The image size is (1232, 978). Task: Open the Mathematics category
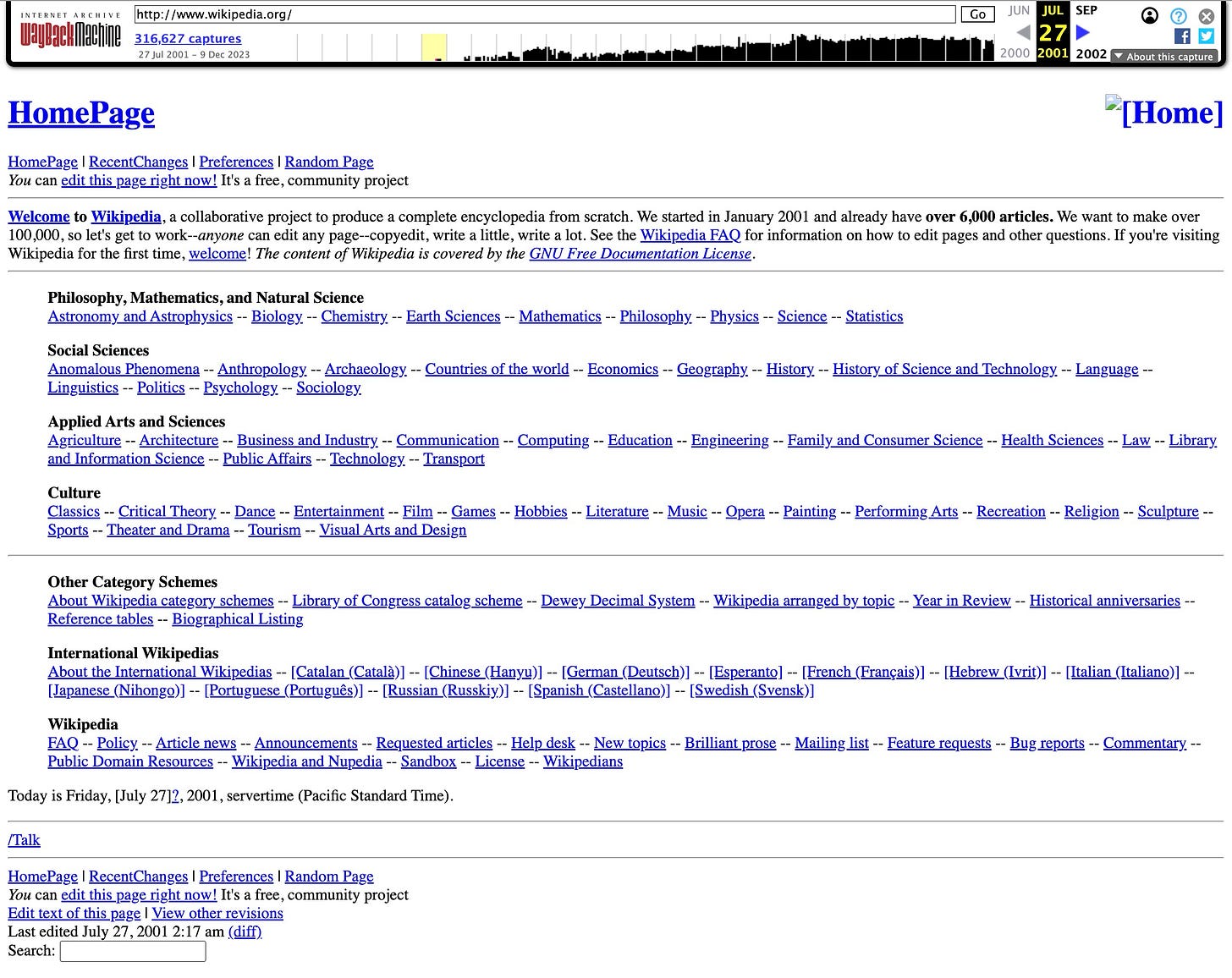click(x=560, y=316)
